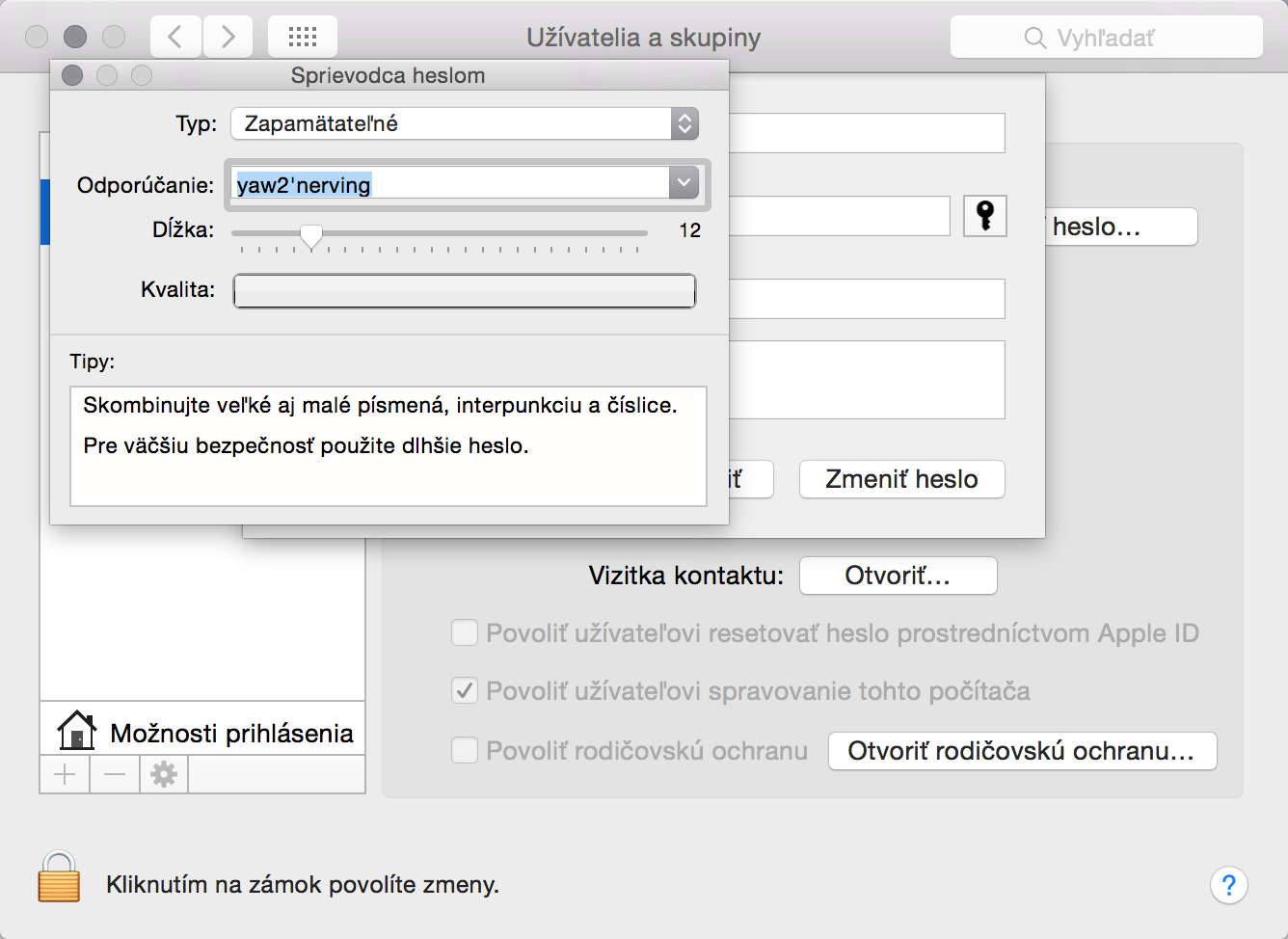This screenshot has width=1288, height=939.
Task: Open the Typ dropdown showing Zapamätateľné
Action: [464, 123]
